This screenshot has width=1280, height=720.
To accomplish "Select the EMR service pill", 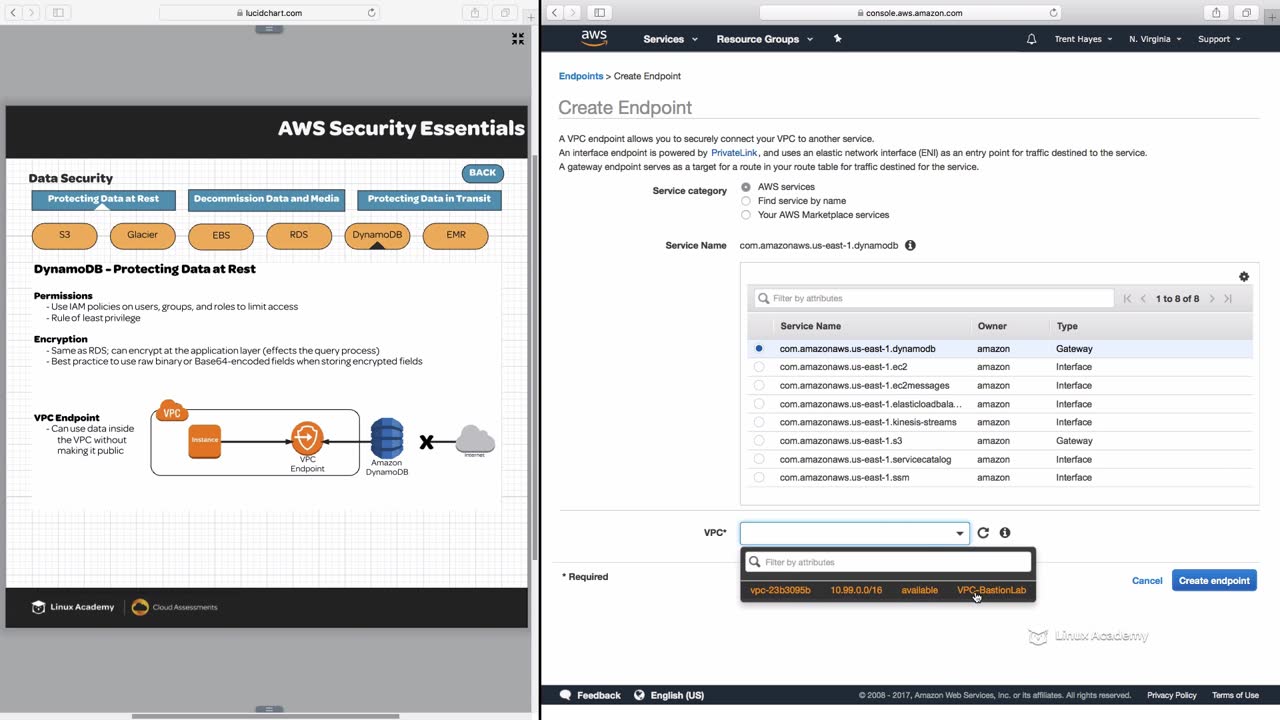I will [455, 235].
